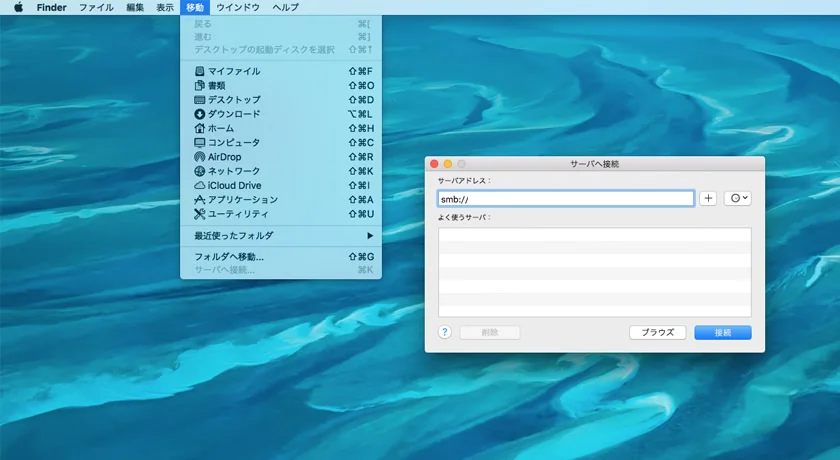
Task: Click the アプリケーション icon
Action: pos(199,200)
